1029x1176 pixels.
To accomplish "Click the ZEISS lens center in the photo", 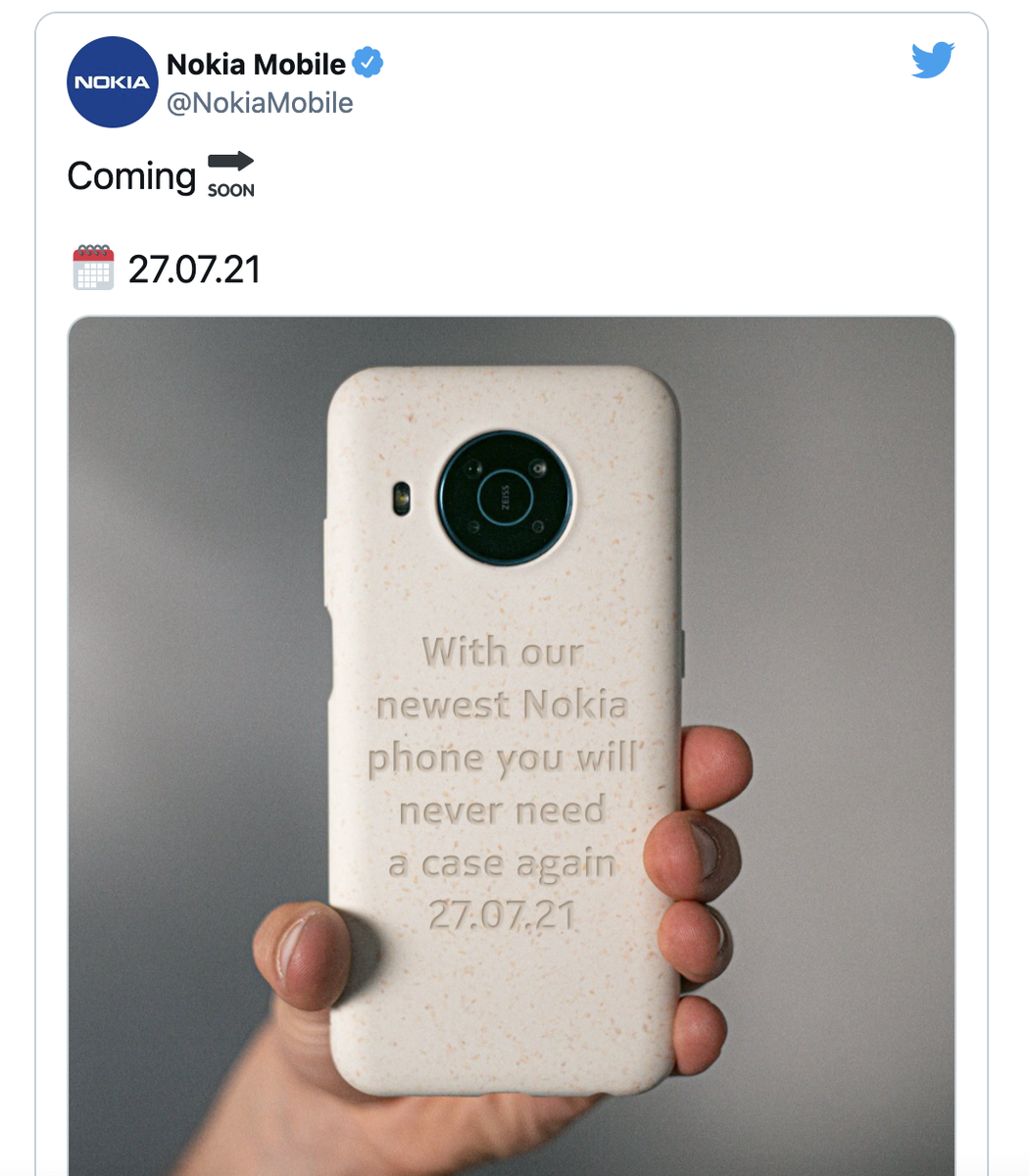I will click(x=505, y=497).
